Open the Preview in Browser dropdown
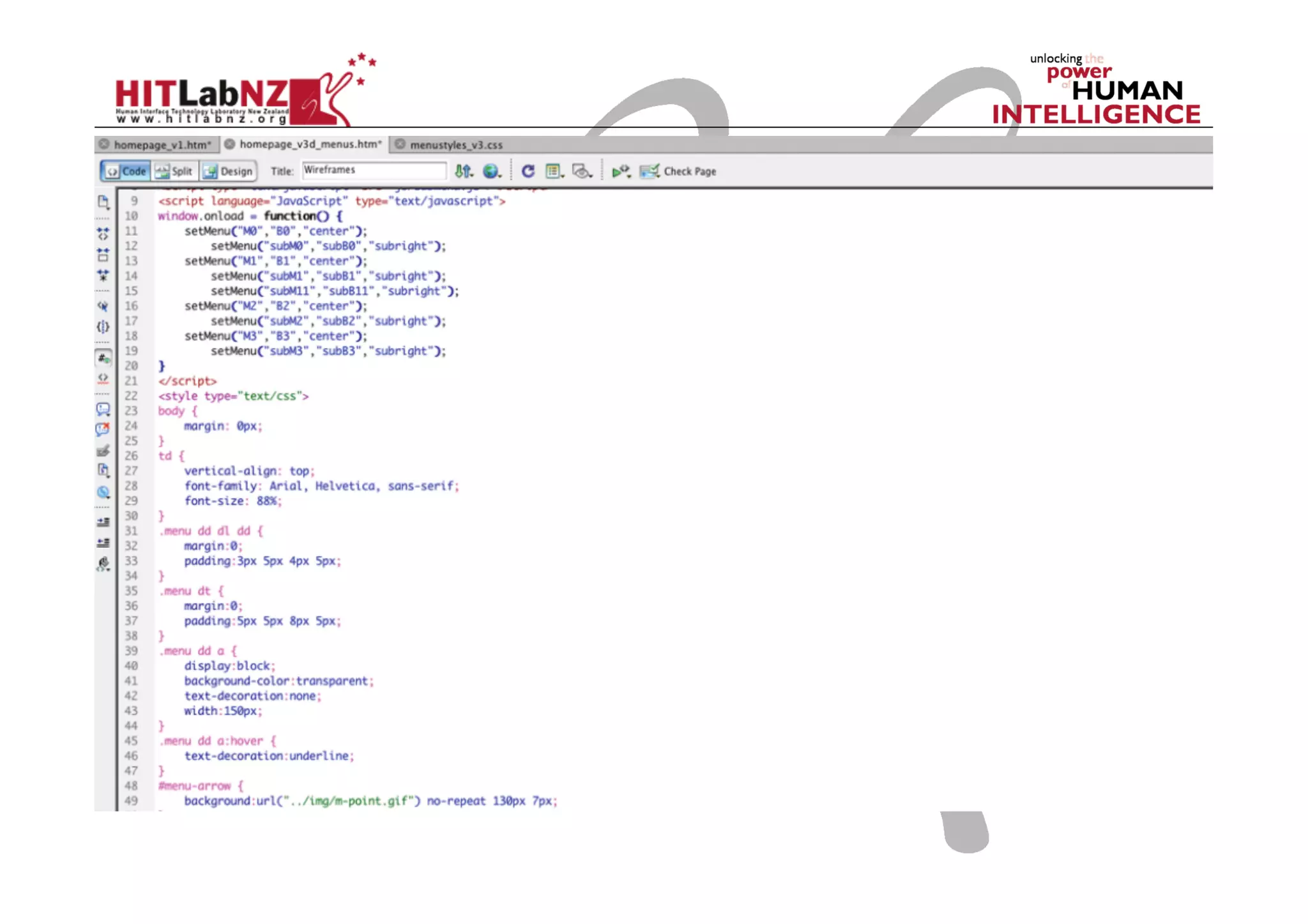Screen dimensions: 1308x924 pos(492,171)
